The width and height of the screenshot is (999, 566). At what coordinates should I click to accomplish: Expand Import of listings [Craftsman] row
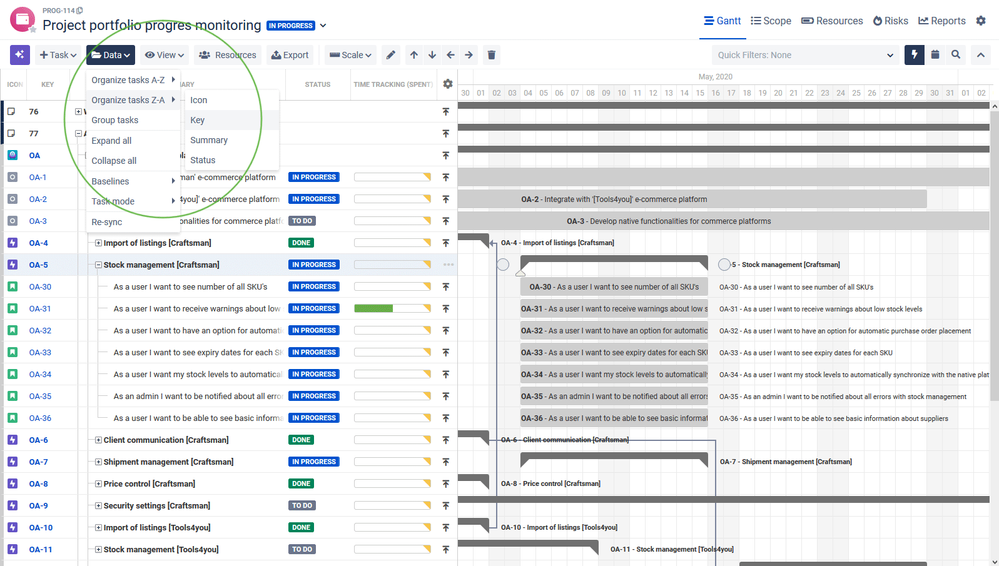pos(98,243)
